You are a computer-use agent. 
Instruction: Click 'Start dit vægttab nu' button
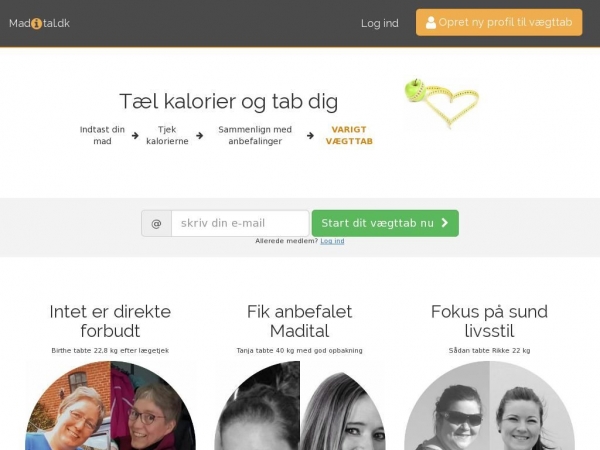[385, 223]
